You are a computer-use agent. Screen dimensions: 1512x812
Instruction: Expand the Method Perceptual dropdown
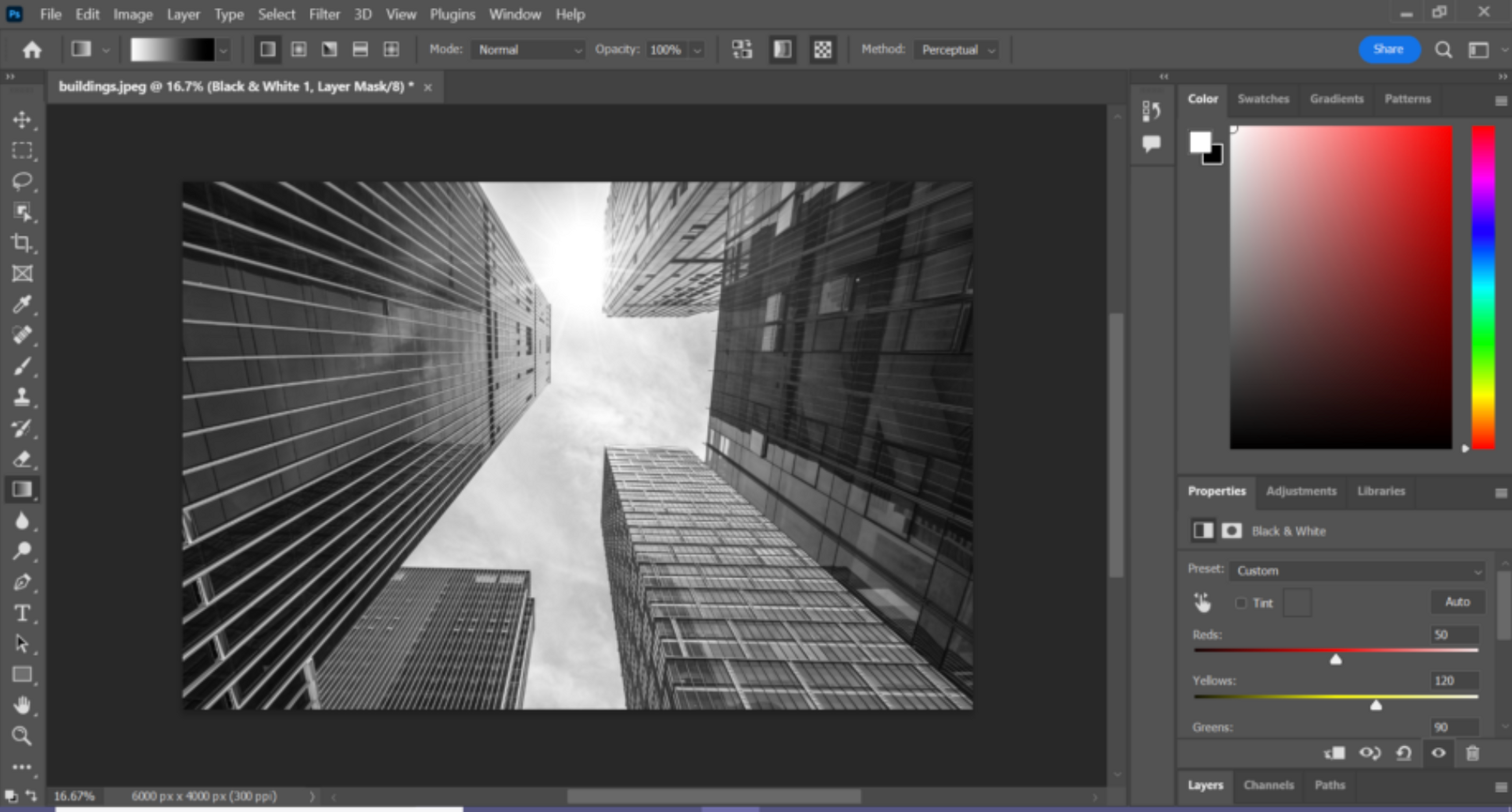[x=957, y=50]
